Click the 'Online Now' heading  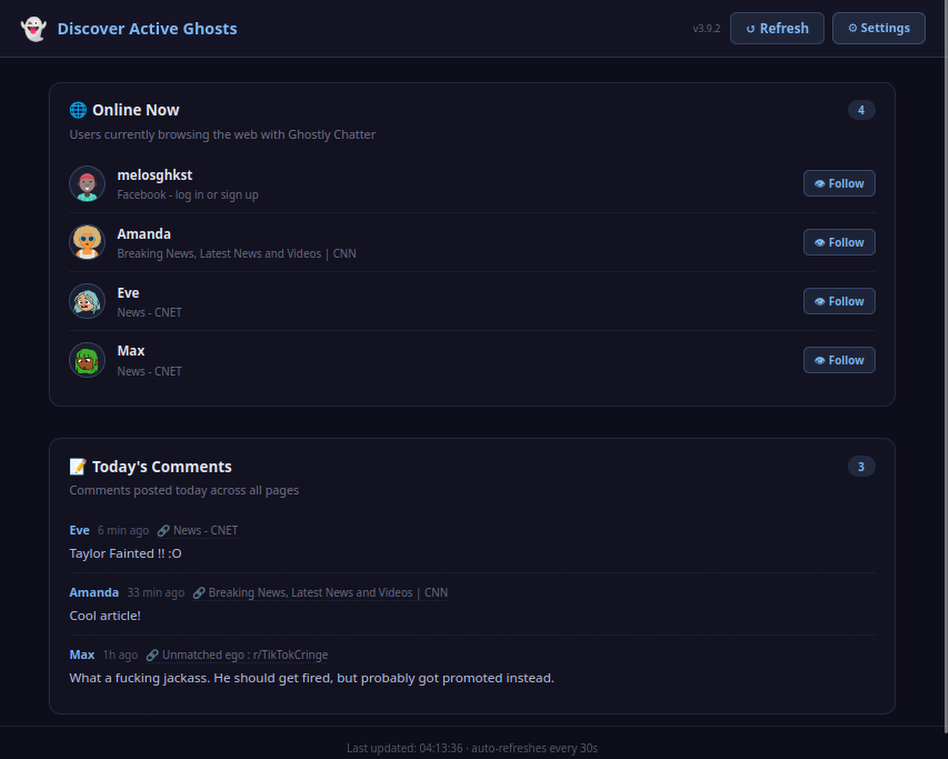[135, 110]
